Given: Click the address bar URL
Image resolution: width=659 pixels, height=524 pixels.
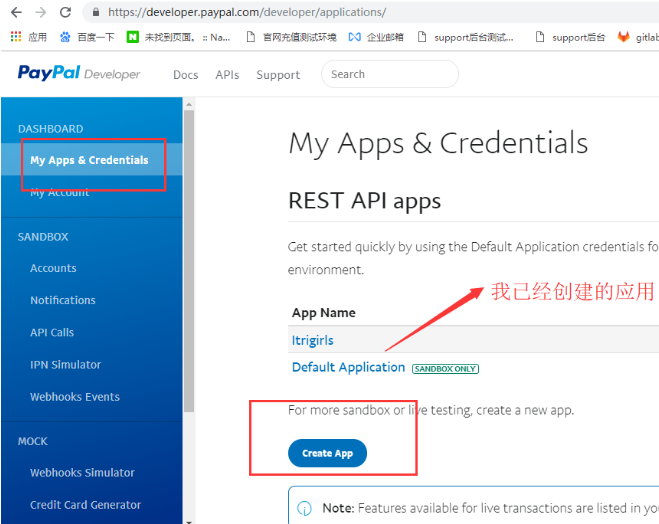Looking at the screenshot, I should coord(247,12).
